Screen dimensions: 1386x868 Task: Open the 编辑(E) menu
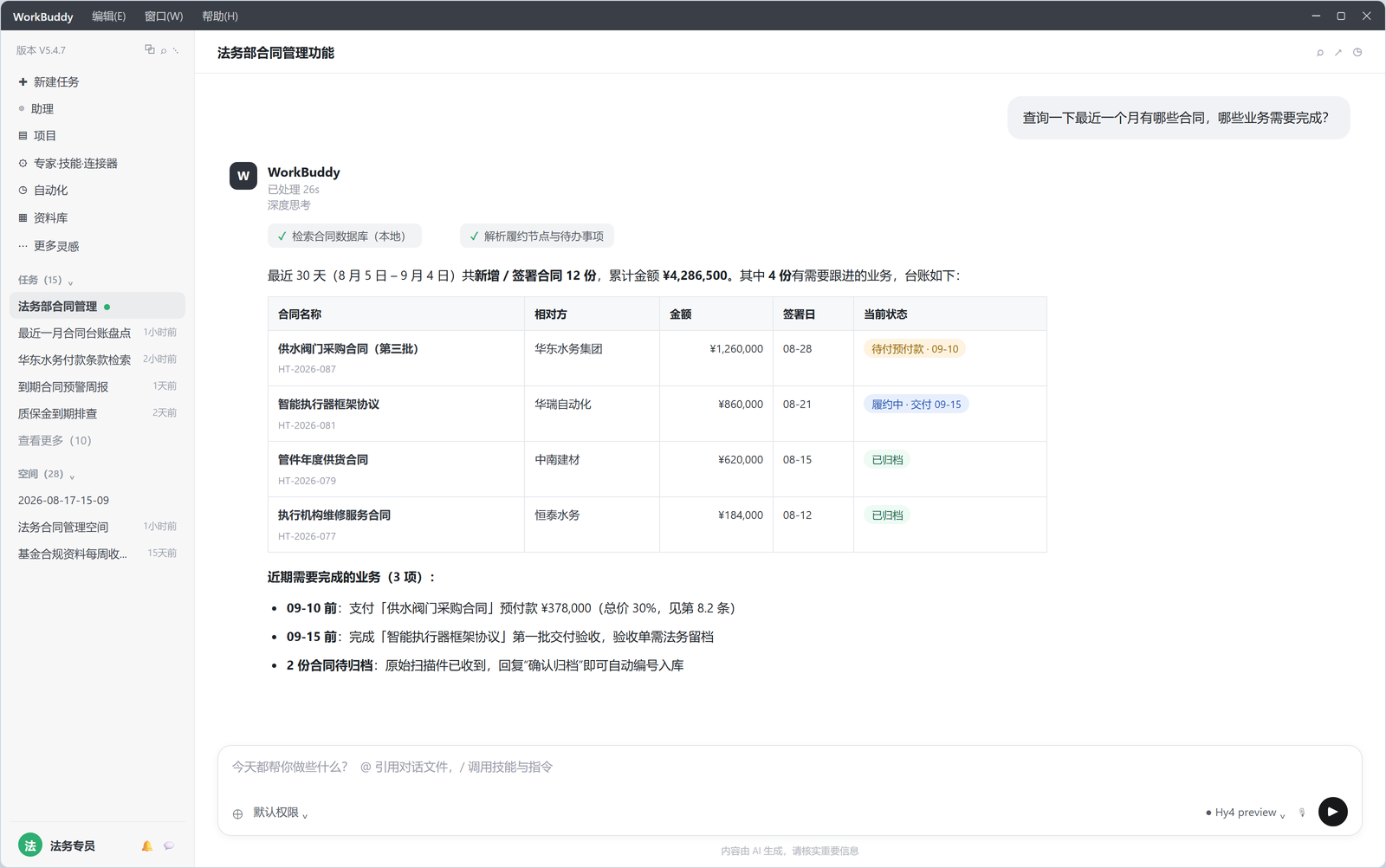click(x=108, y=16)
